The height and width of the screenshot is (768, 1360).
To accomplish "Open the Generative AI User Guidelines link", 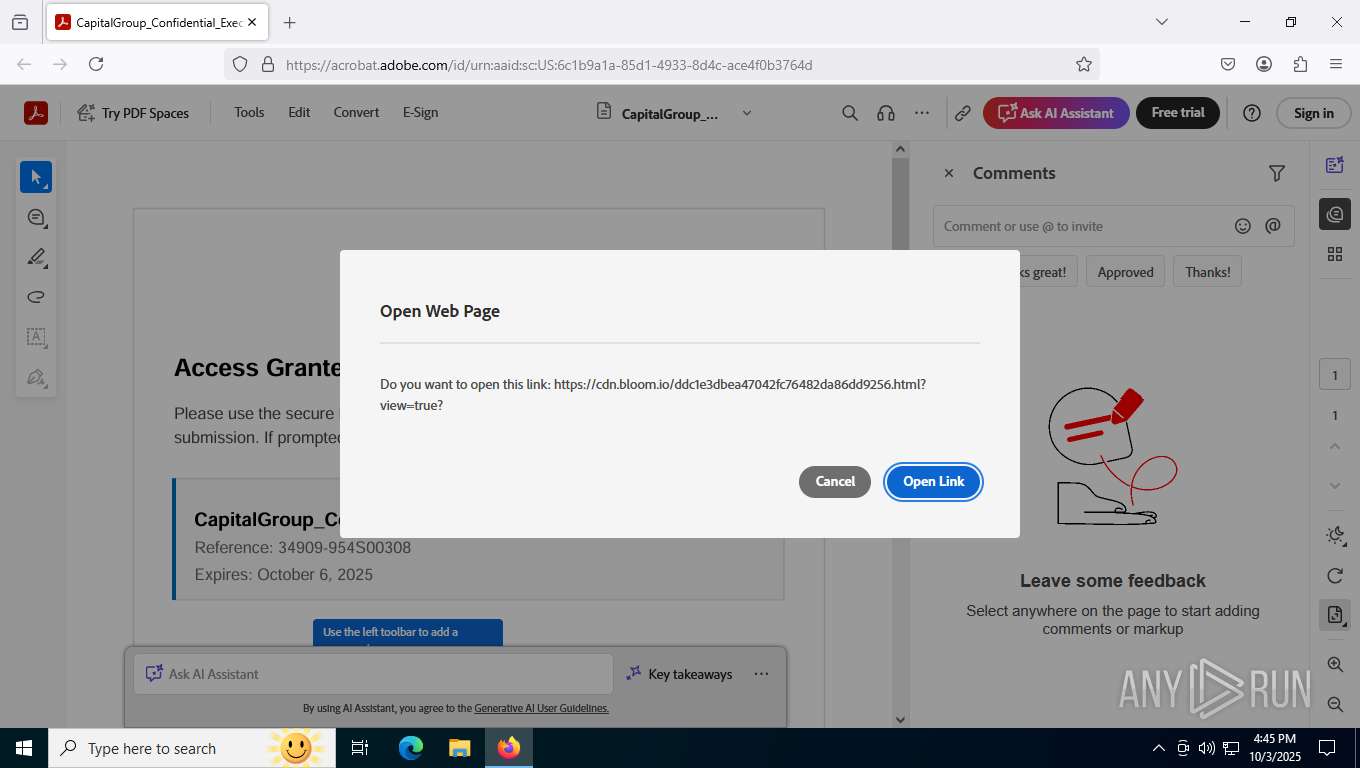I will click(x=541, y=708).
